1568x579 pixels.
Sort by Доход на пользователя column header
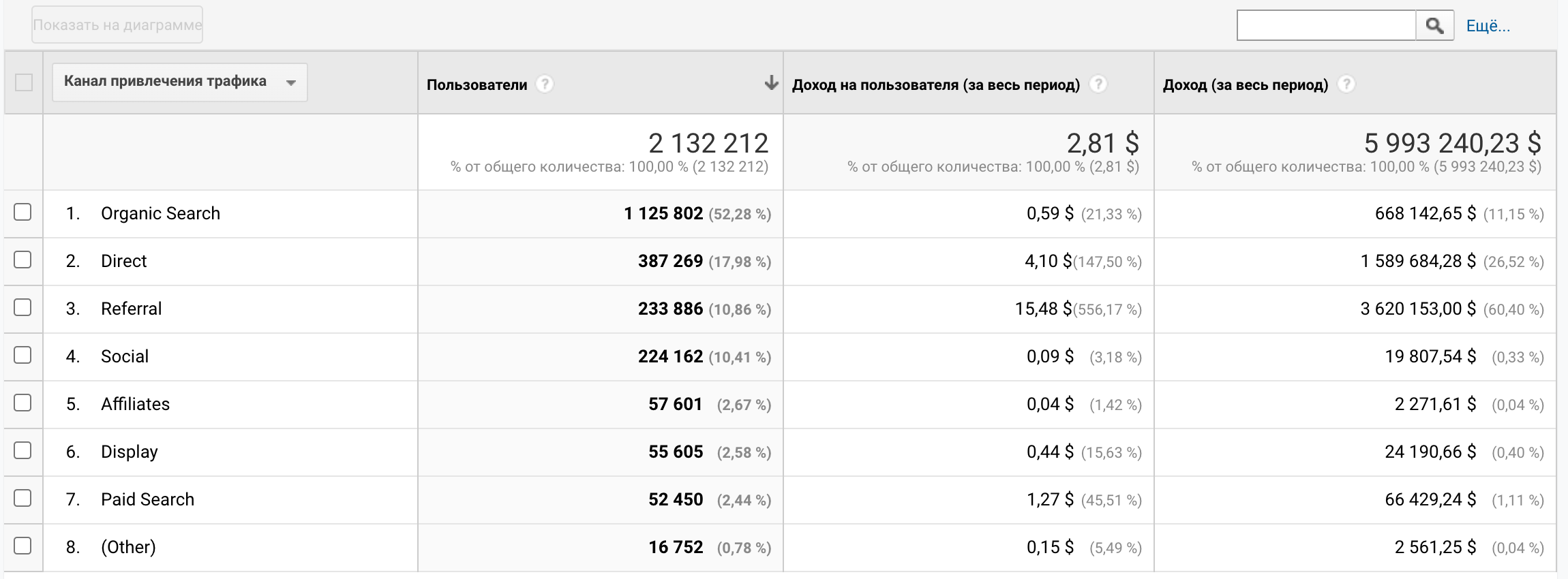pyautogui.click(x=936, y=85)
